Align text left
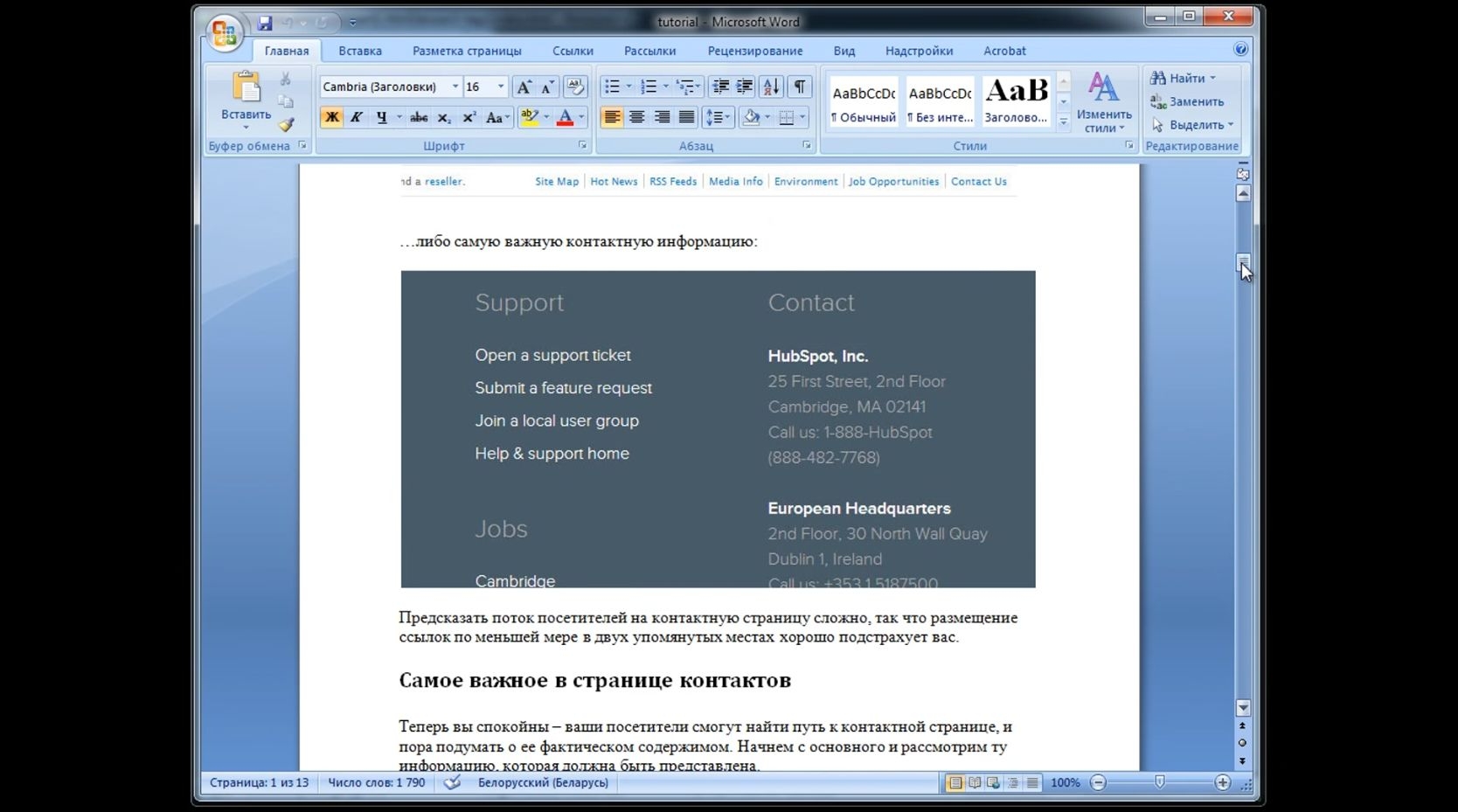 612,117
